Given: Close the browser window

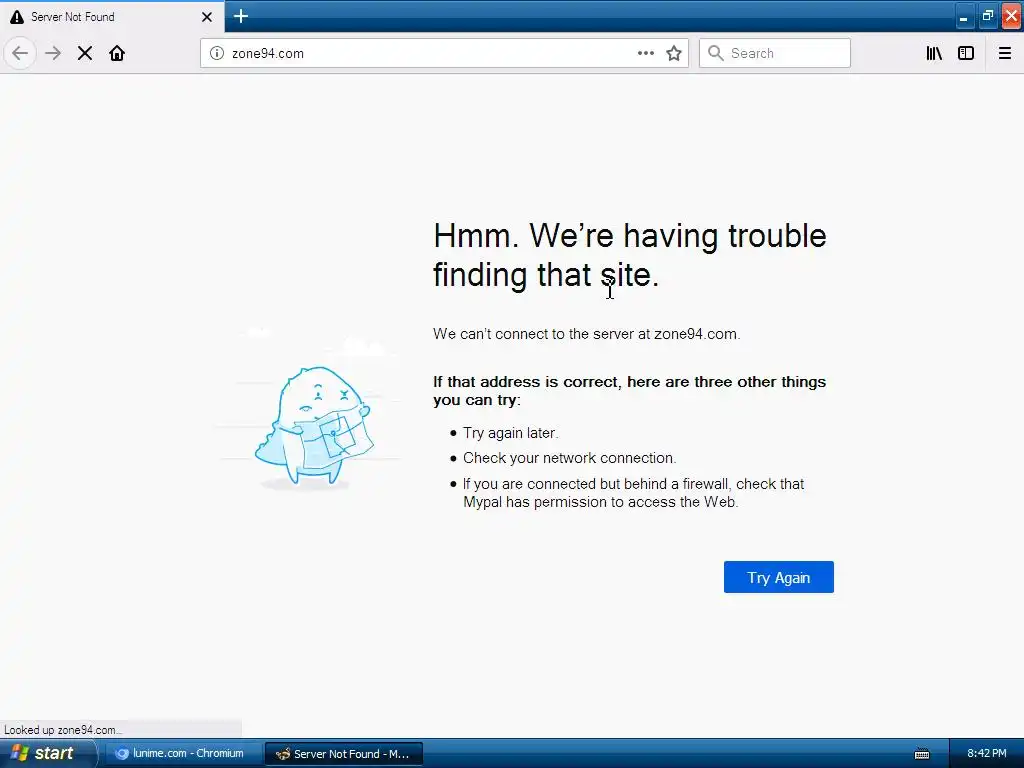Looking at the screenshot, I should [1012, 16].
